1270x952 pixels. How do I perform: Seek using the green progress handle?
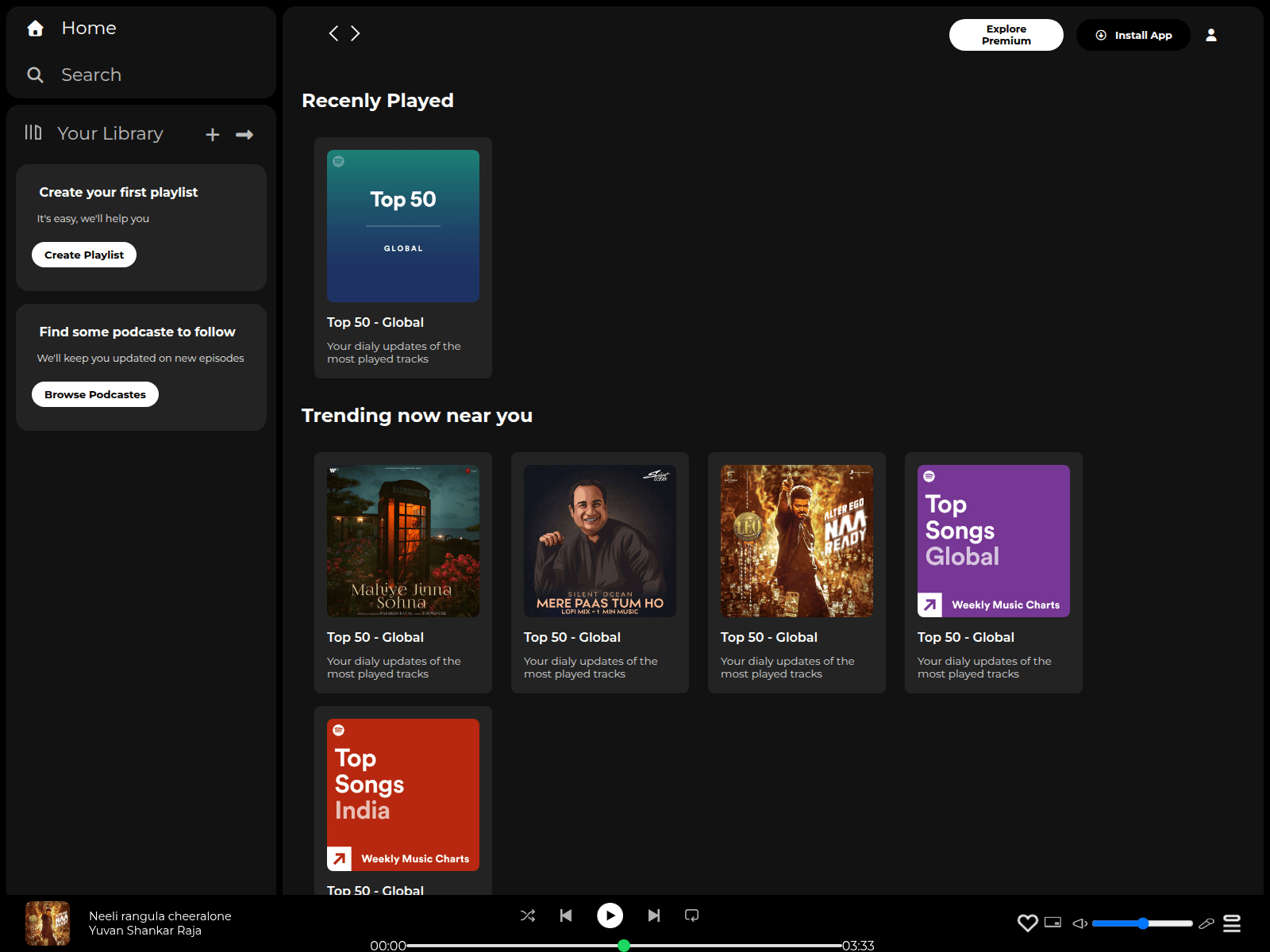tap(624, 946)
